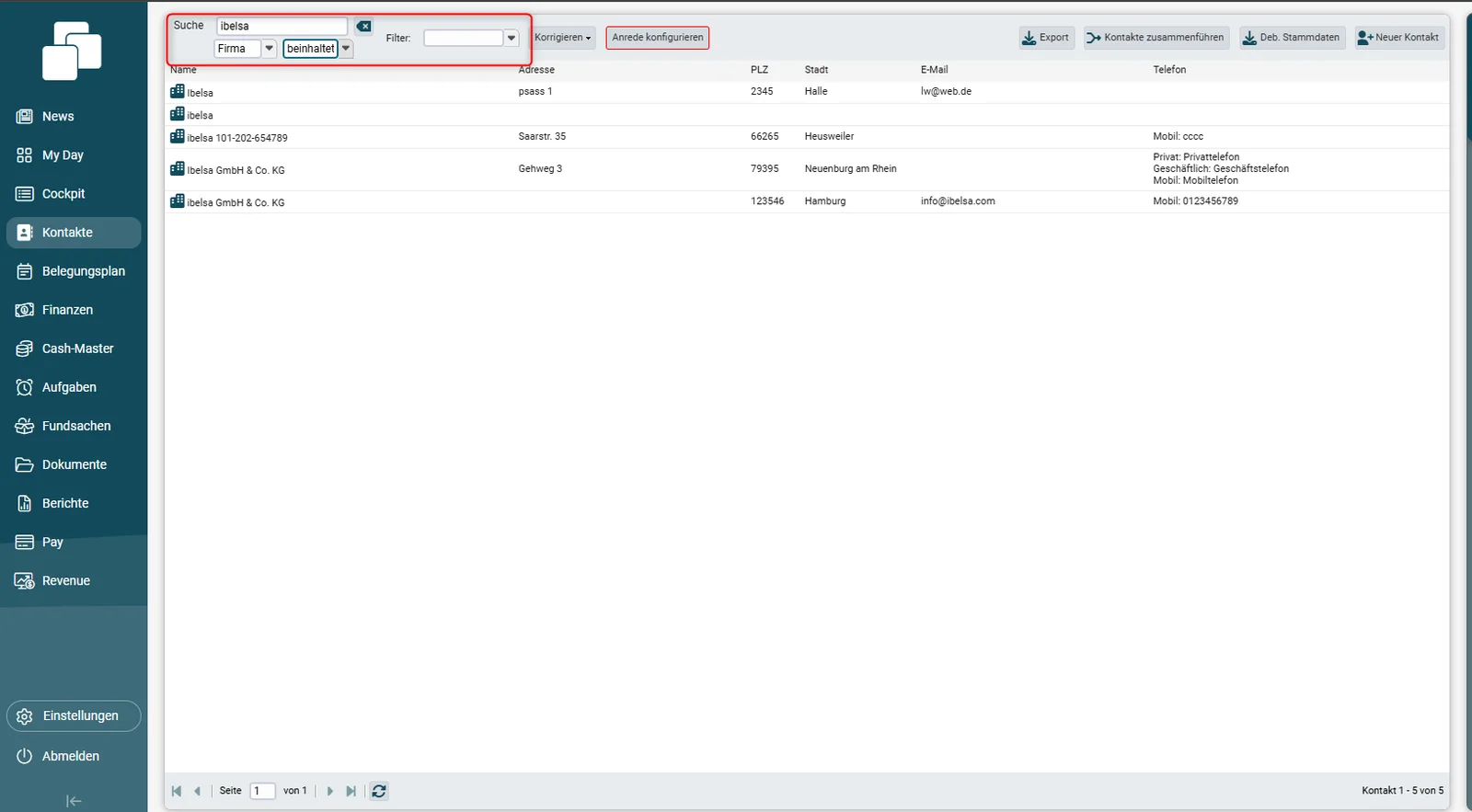Go to My Day dashboard icon
1472x812 pixels.
pyautogui.click(x=25, y=155)
